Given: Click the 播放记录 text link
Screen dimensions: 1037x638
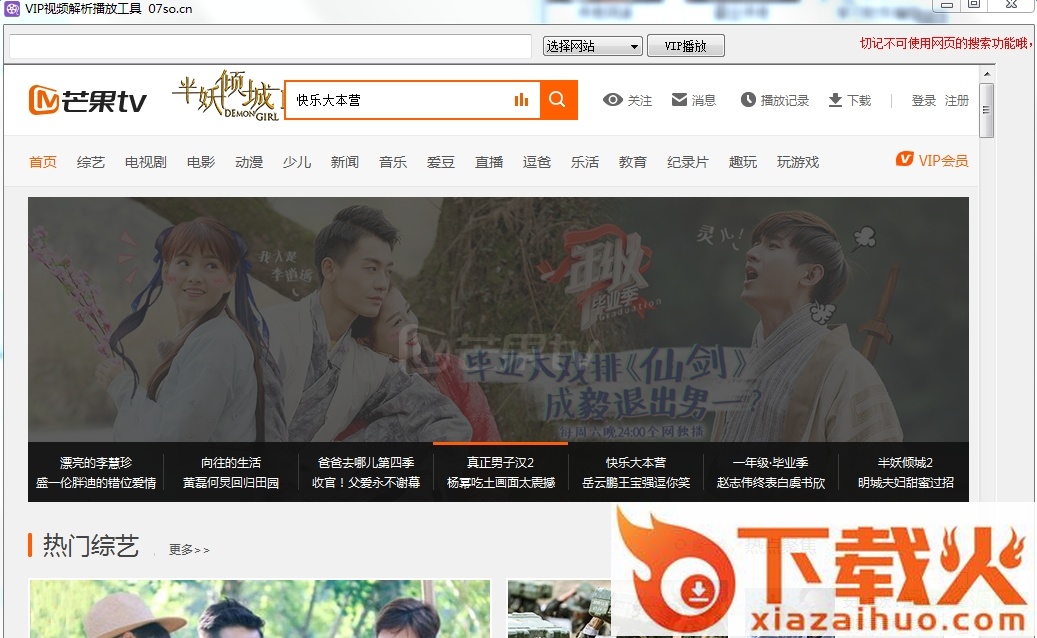Looking at the screenshot, I should coord(785,100).
